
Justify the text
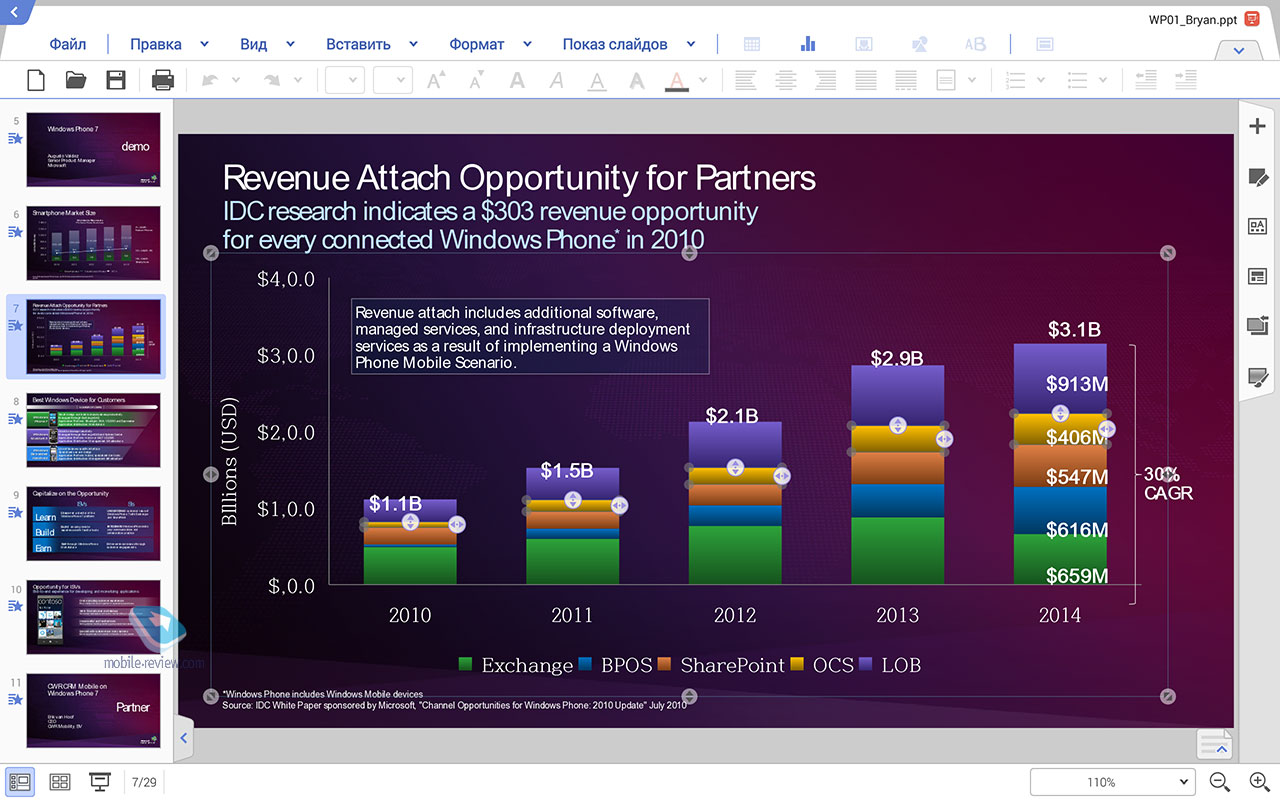pos(866,80)
